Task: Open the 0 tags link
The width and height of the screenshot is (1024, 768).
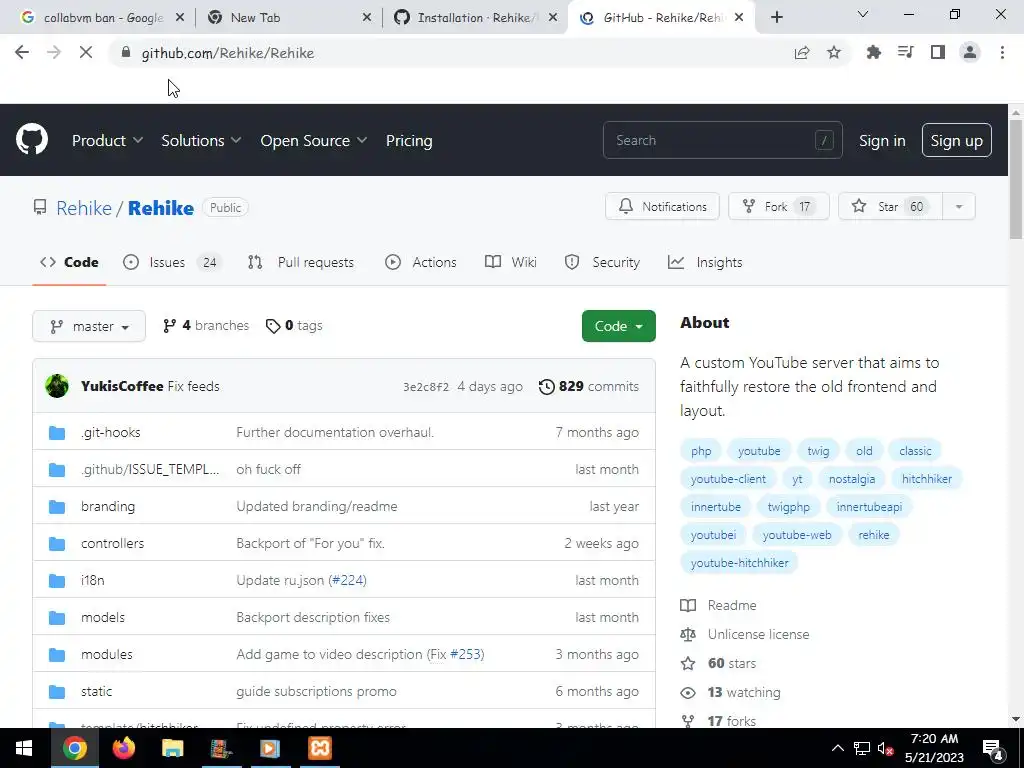Action: pyautogui.click(x=294, y=325)
